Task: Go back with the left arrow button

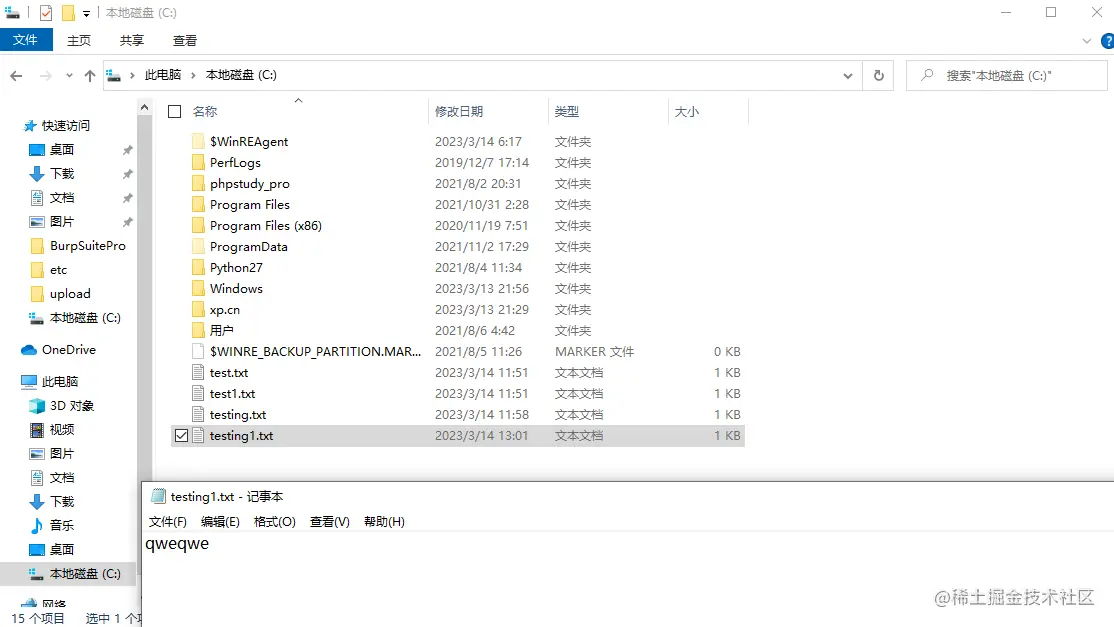Action: (16, 75)
